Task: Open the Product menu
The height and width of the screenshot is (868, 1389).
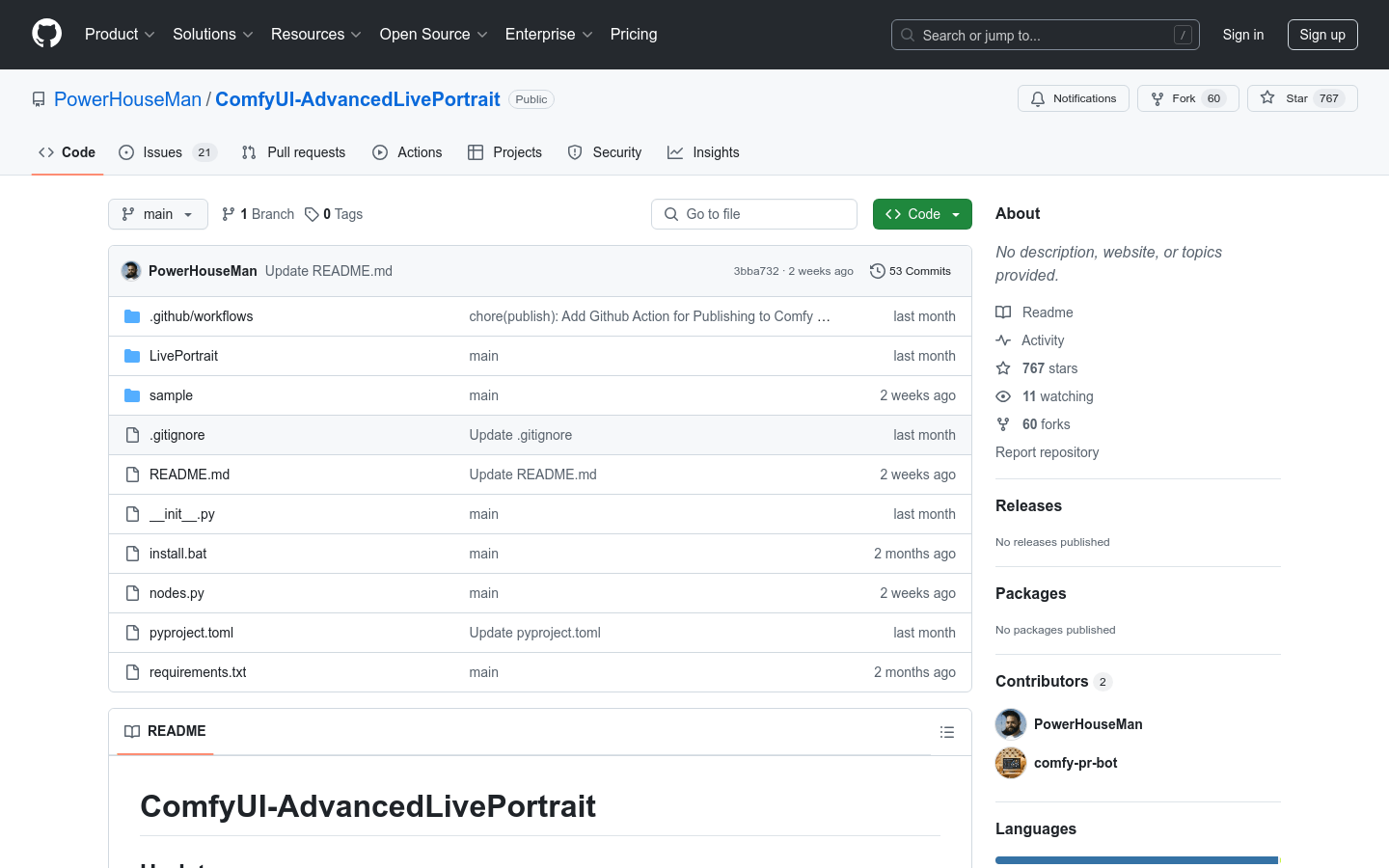Action: pyautogui.click(x=120, y=35)
